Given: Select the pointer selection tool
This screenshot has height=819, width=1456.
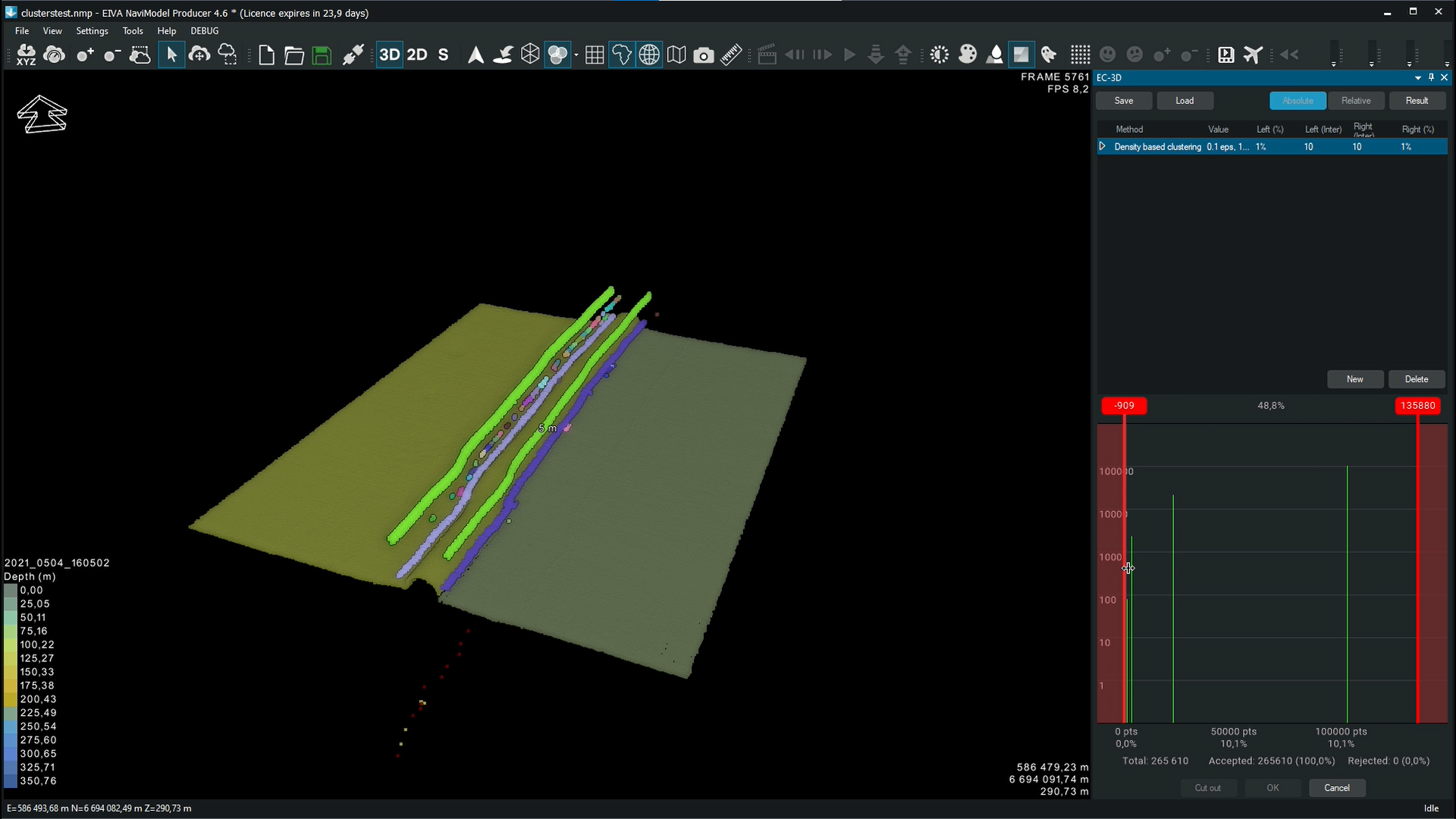Looking at the screenshot, I should (x=171, y=55).
